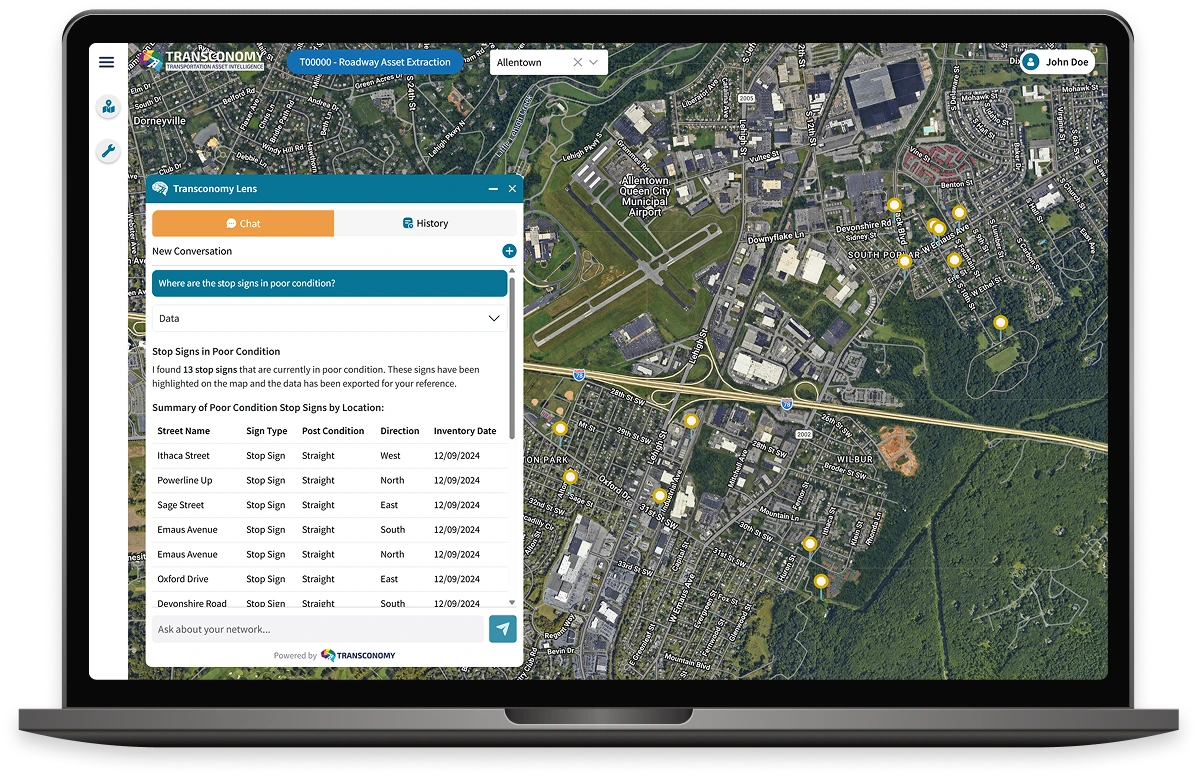Click the John Doe user avatar icon
Viewport: 1198px width, 776px height.
pyautogui.click(x=1030, y=62)
